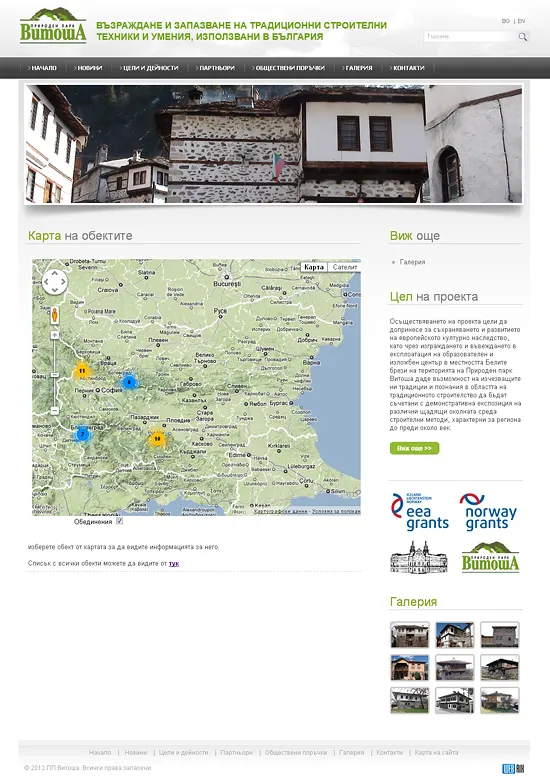Open the НАЧАЛО menu item
The image size is (550, 781).
(x=42, y=68)
